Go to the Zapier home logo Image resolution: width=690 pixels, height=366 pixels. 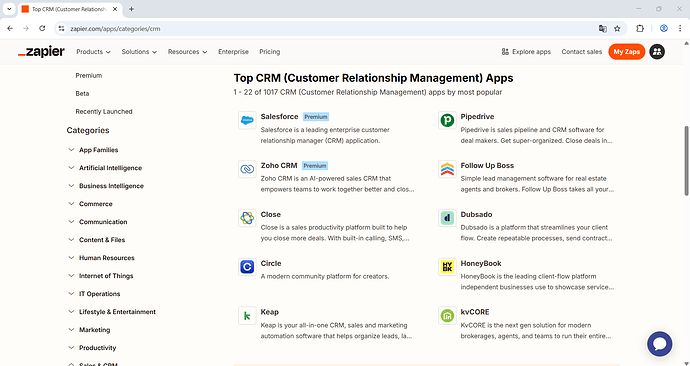[41, 52]
